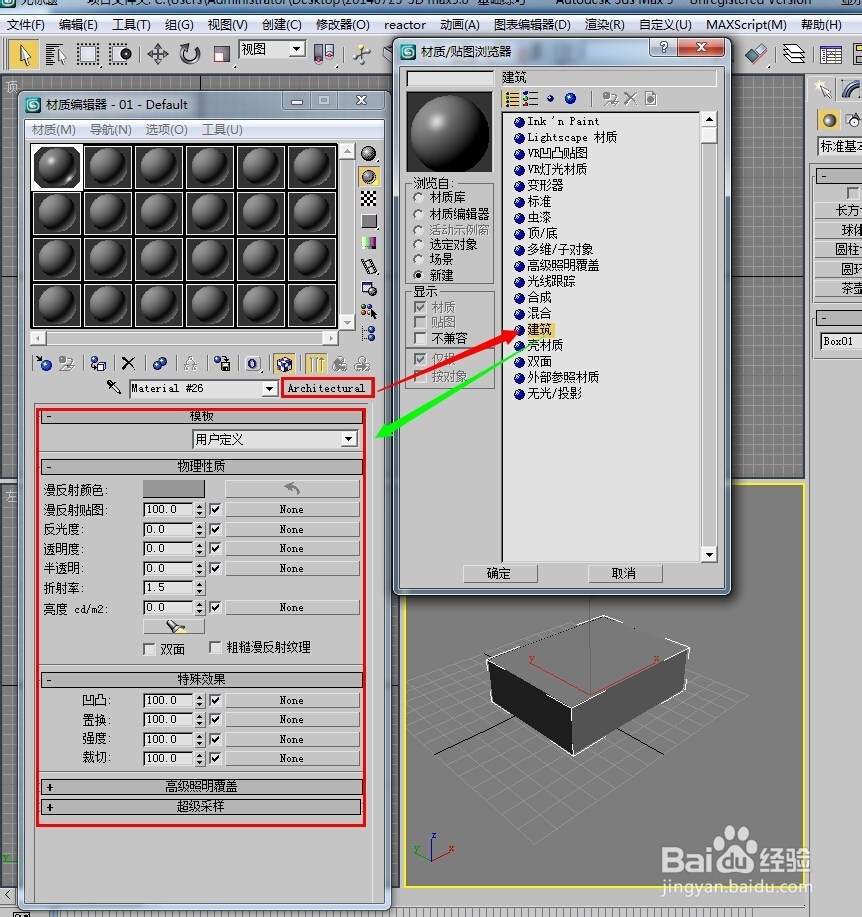Click the Architectural material type button

[326, 388]
